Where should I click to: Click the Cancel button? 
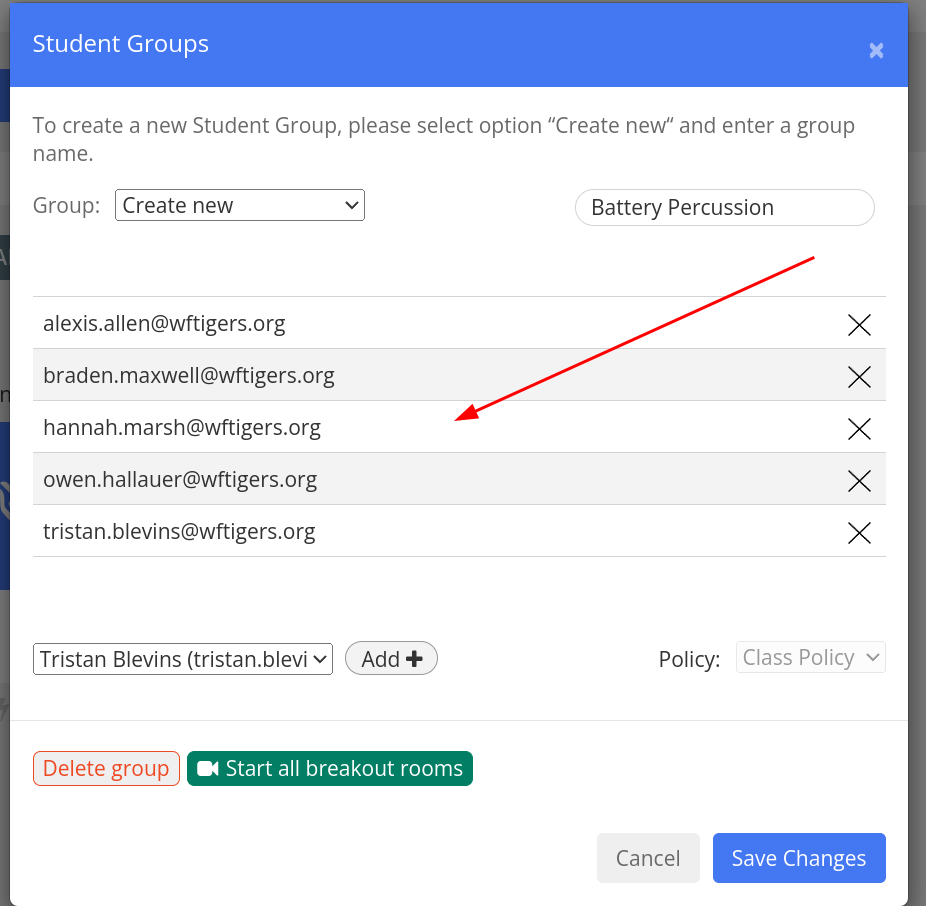tap(648, 858)
